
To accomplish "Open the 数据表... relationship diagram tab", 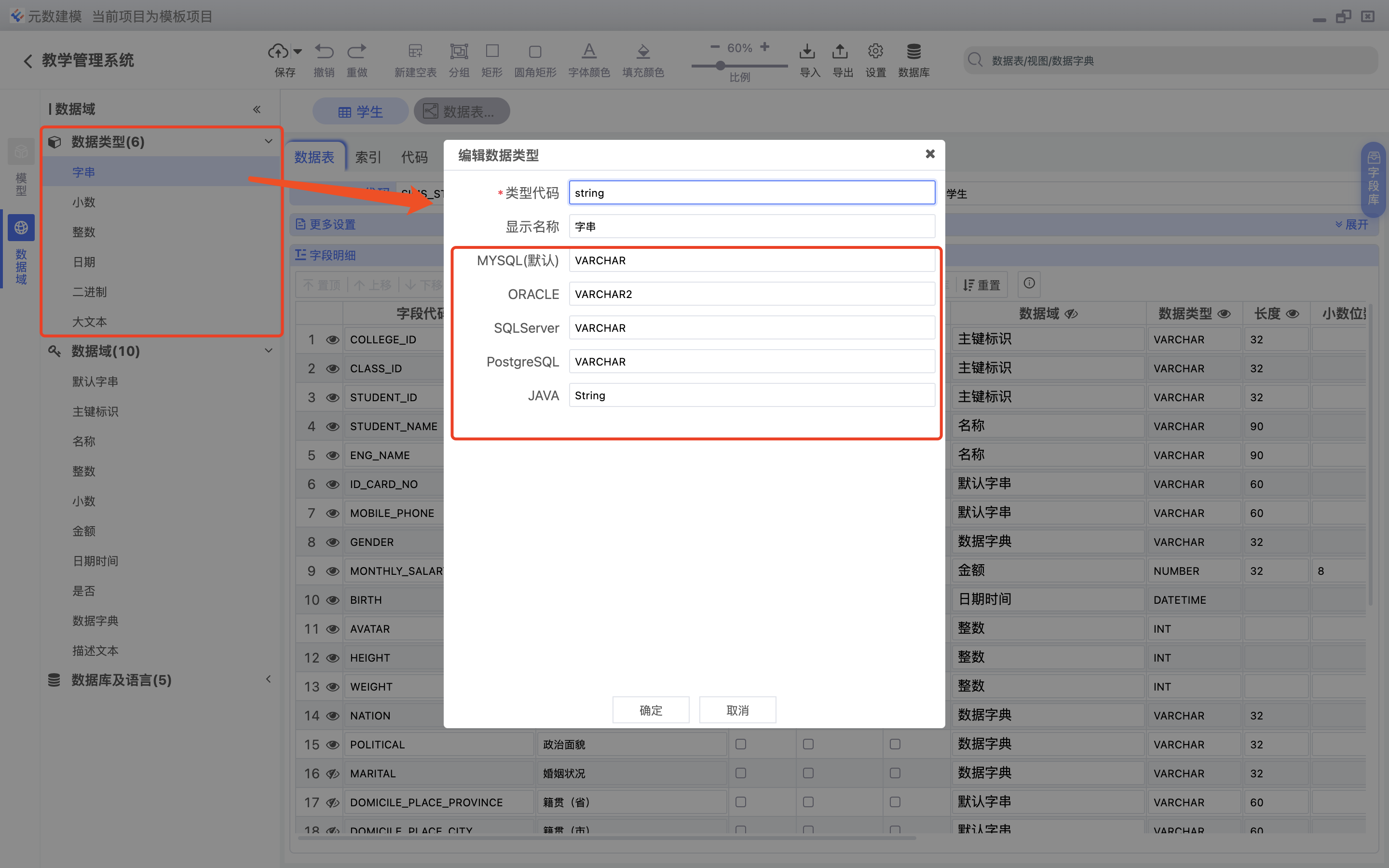I will pyautogui.click(x=462, y=111).
